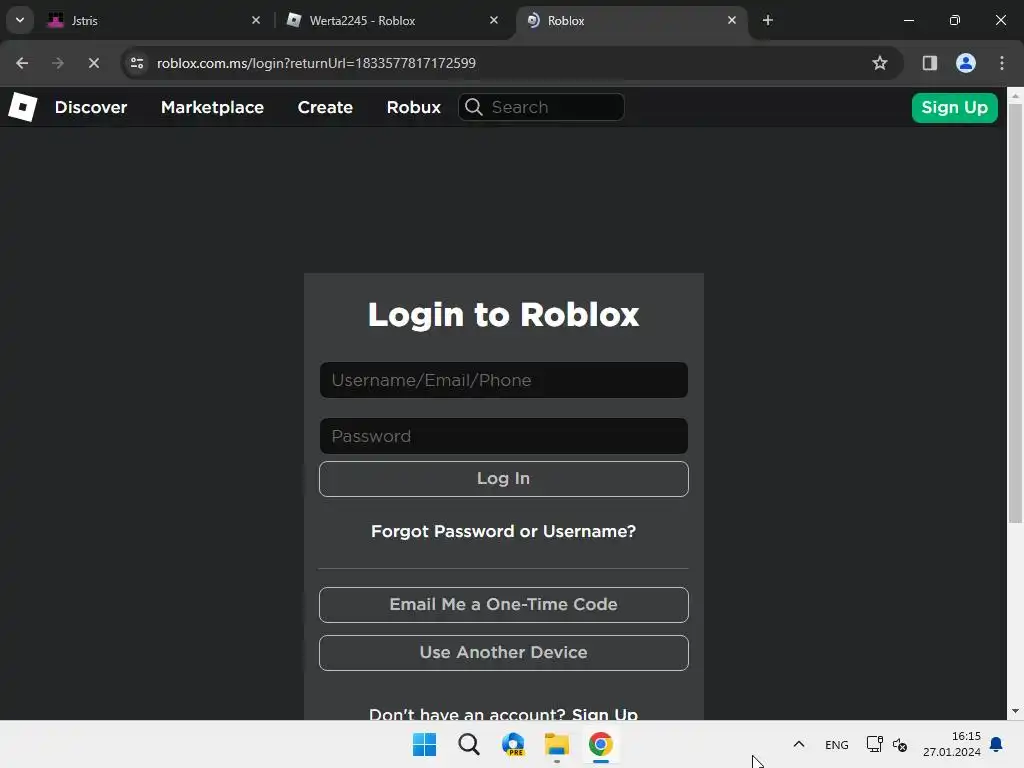The width and height of the screenshot is (1024, 768).
Task: Click Use Another Device button
Action: (x=504, y=653)
